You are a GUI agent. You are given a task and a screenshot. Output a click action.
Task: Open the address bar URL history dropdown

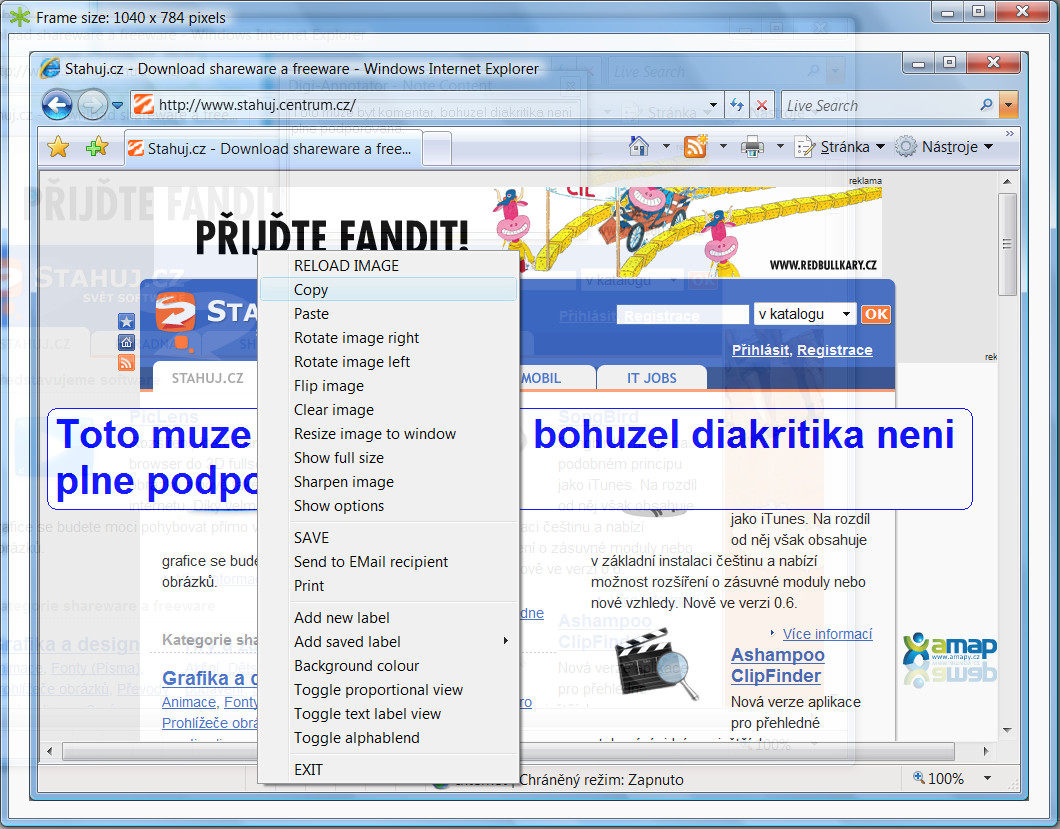pos(713,105)
